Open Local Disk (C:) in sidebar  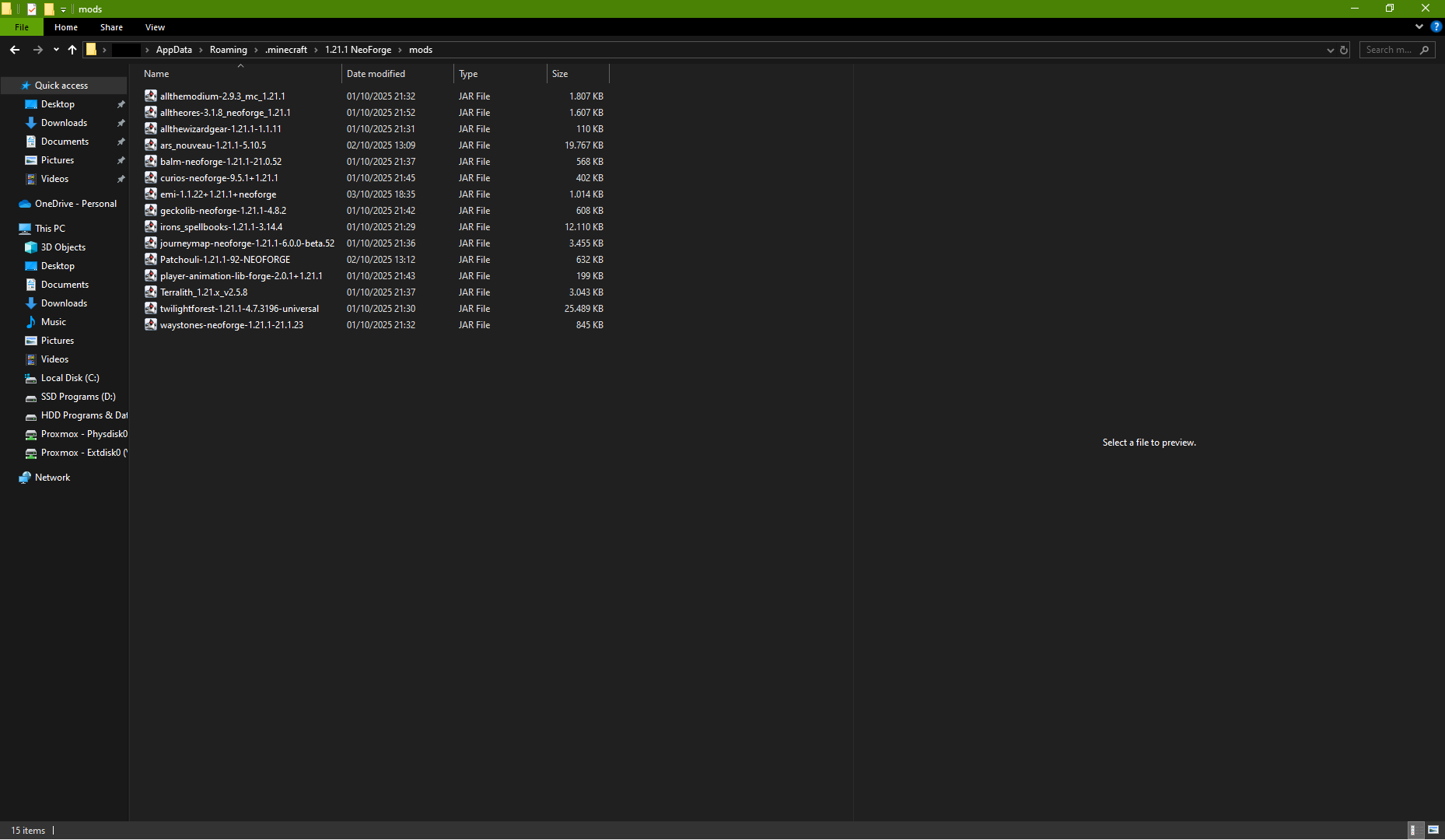69,378
